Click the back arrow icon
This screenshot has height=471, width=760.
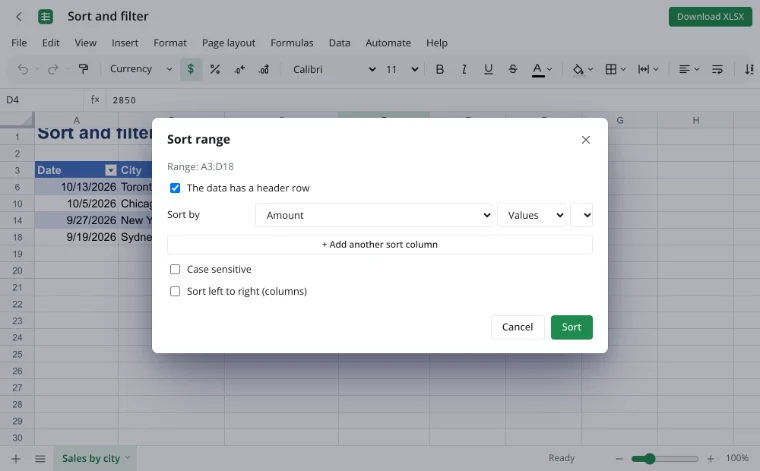[18, 16]
